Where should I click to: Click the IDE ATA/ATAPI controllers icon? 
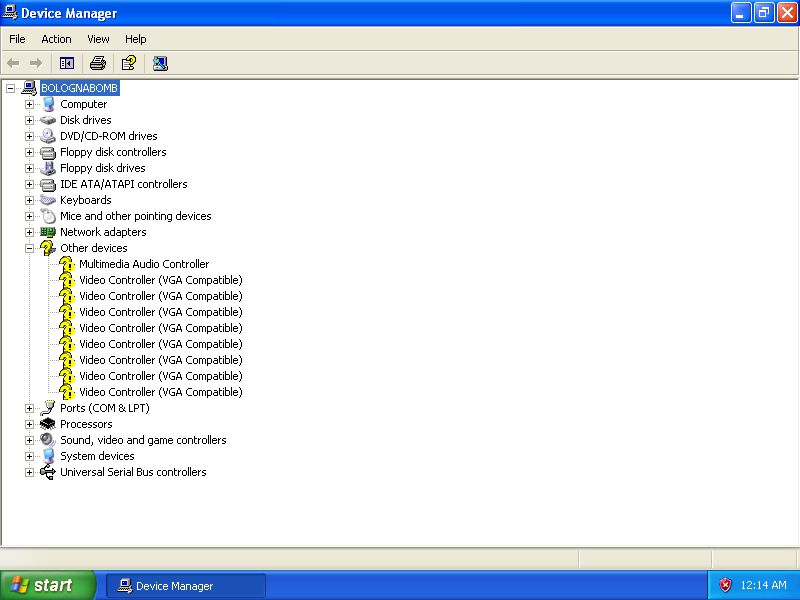tap(48, 184)
